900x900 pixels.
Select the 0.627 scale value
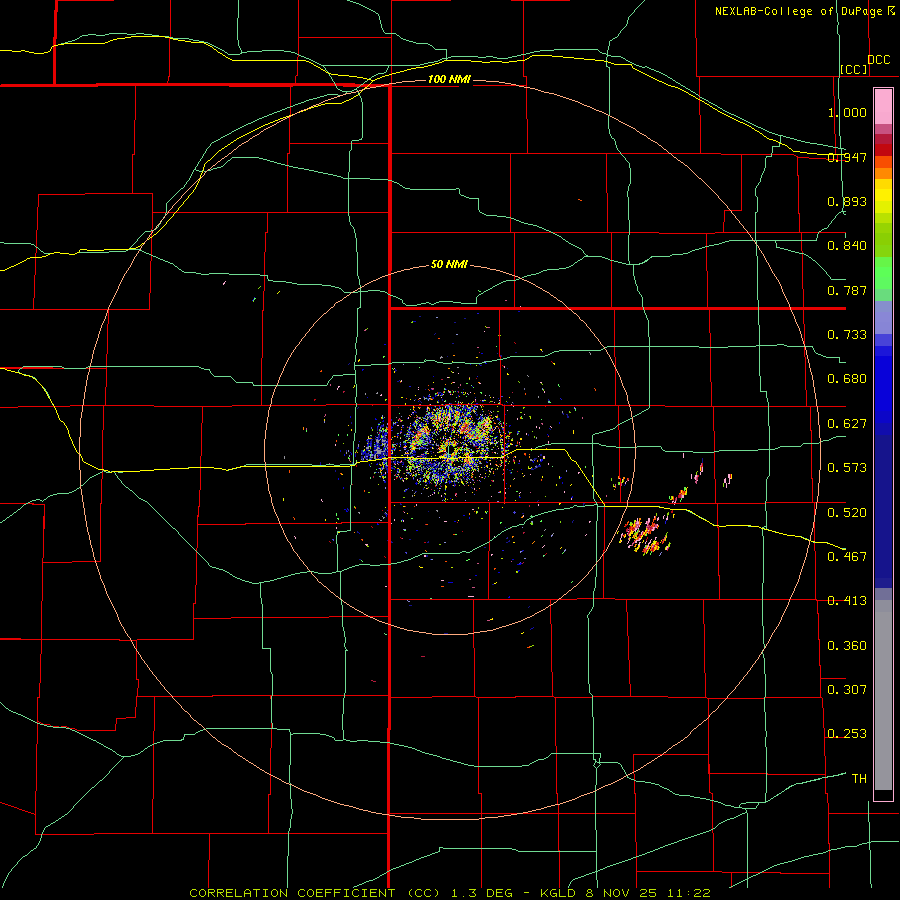click(847, 424)
